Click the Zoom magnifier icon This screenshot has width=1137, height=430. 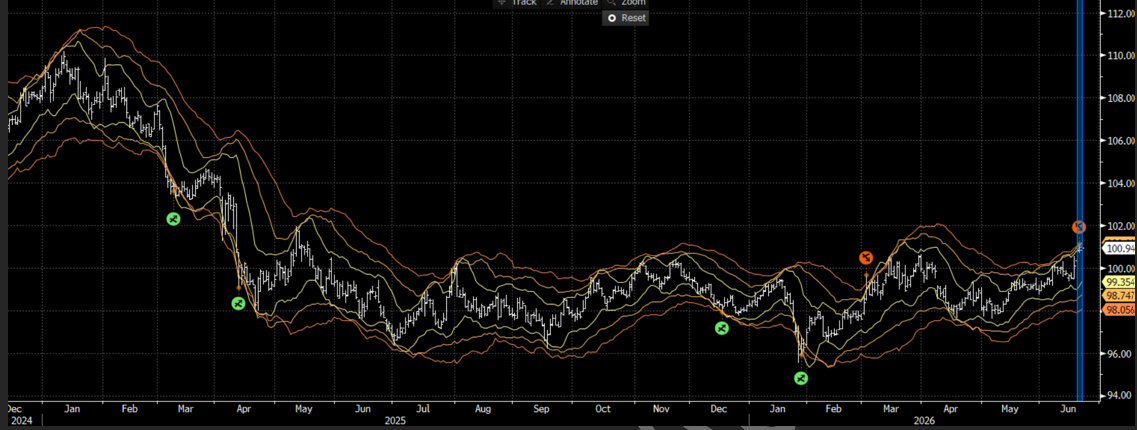point(611,2)
